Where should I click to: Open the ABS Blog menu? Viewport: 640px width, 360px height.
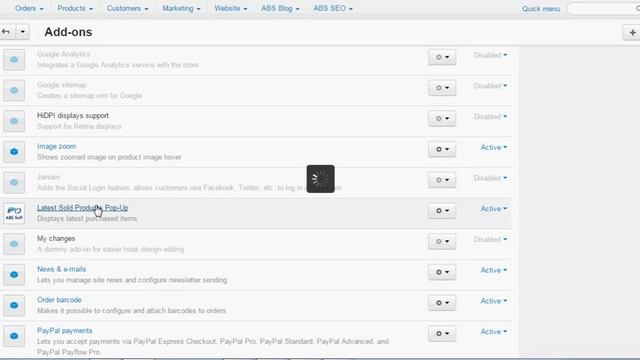[x=280, y=8]
